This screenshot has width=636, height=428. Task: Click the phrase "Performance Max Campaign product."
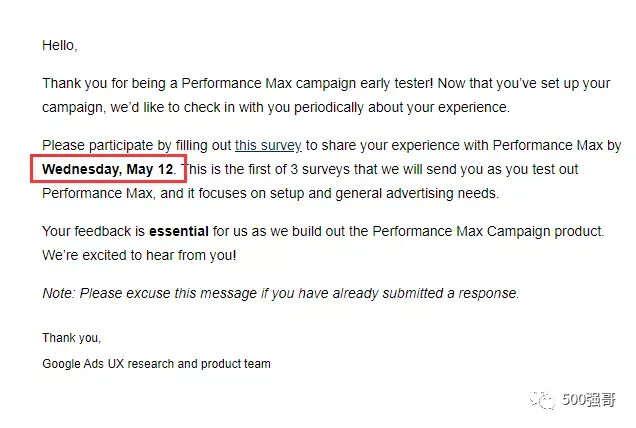(x=488, y=231)
